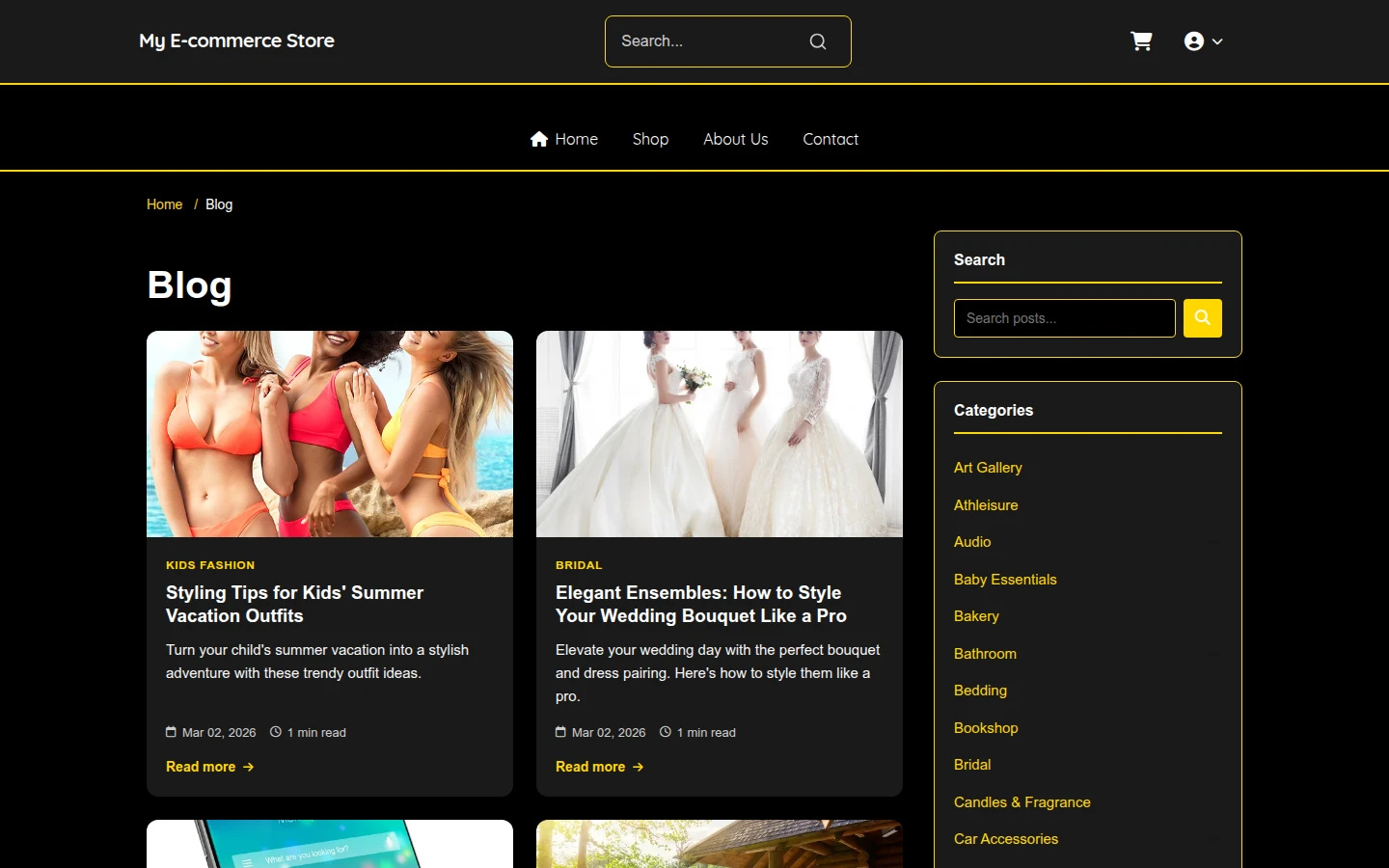
Task: Click the Home house icon in navigation
Action: (539, 139)
